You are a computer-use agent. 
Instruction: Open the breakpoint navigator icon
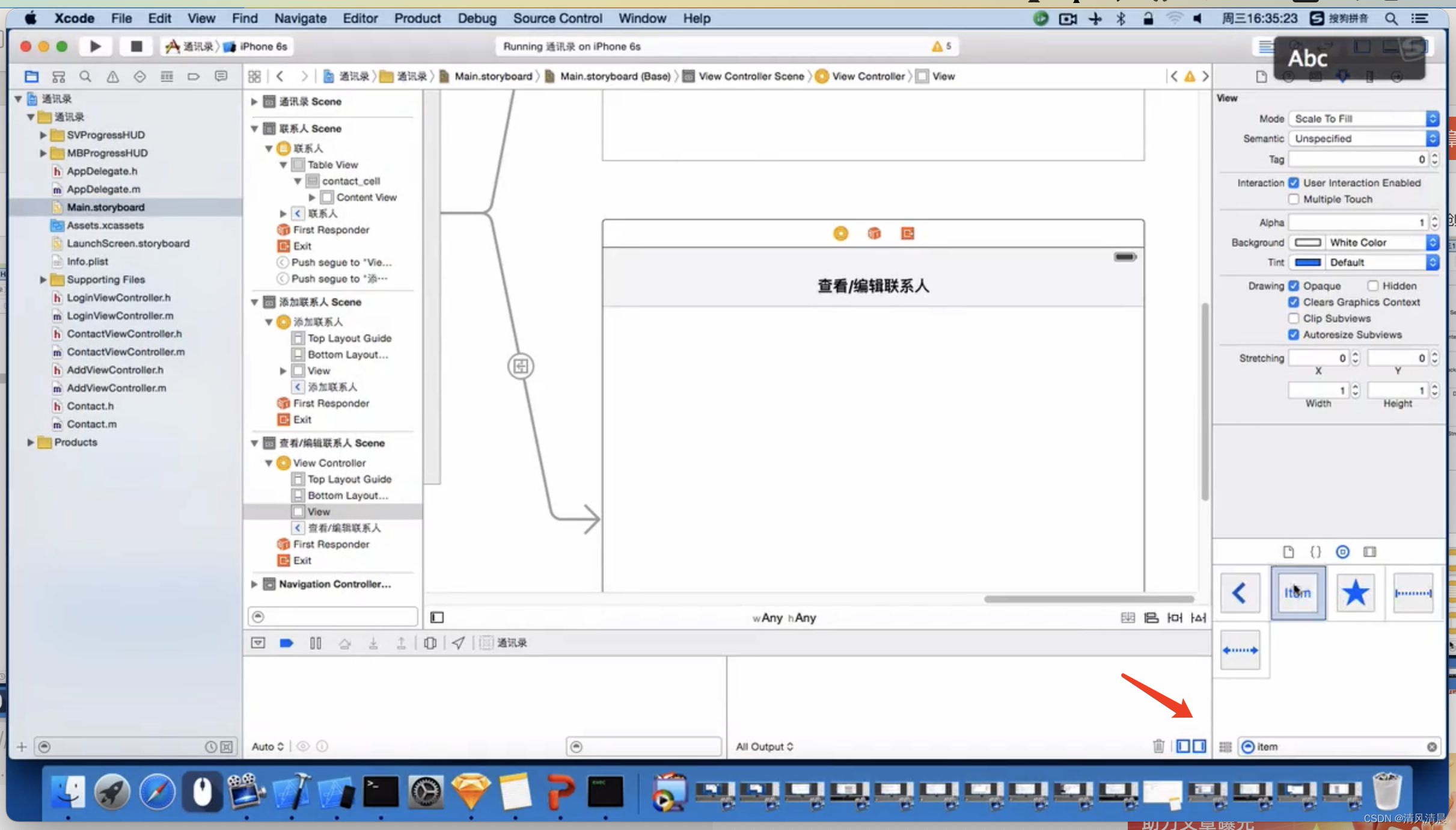coord(194,76)
